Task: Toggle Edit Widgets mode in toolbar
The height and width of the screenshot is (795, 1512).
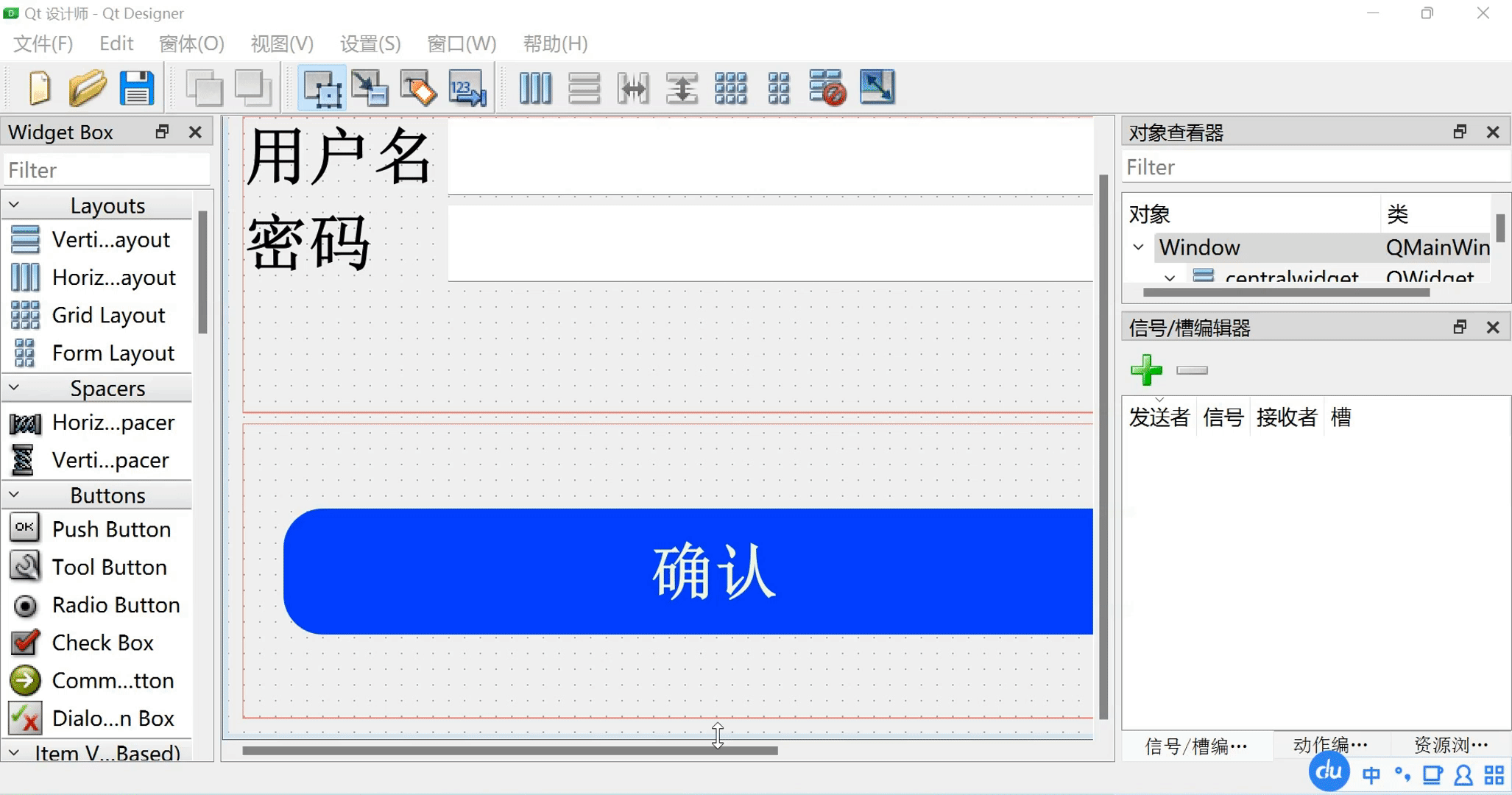Action: [322, 88]
